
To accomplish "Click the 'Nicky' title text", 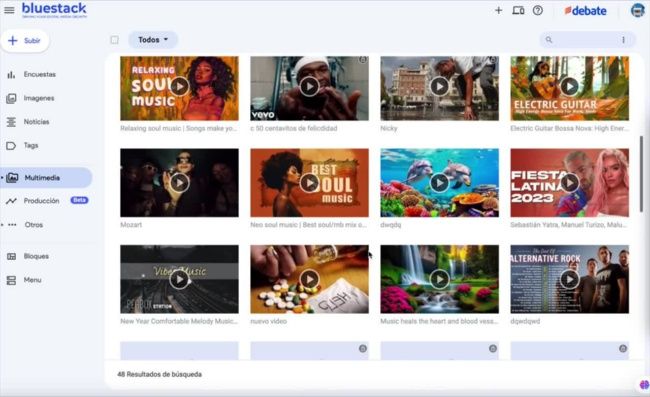I will [389, 128].
